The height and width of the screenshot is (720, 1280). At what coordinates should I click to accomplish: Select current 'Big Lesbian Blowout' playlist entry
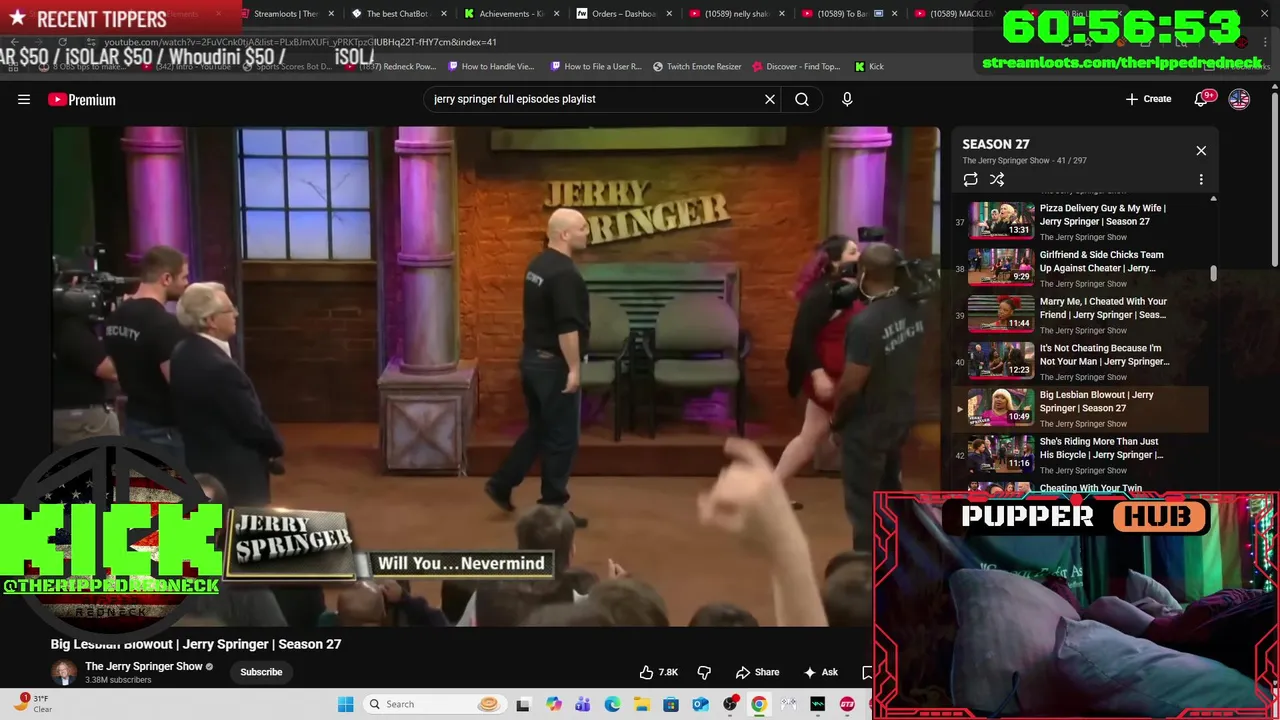click(1082, 407)
